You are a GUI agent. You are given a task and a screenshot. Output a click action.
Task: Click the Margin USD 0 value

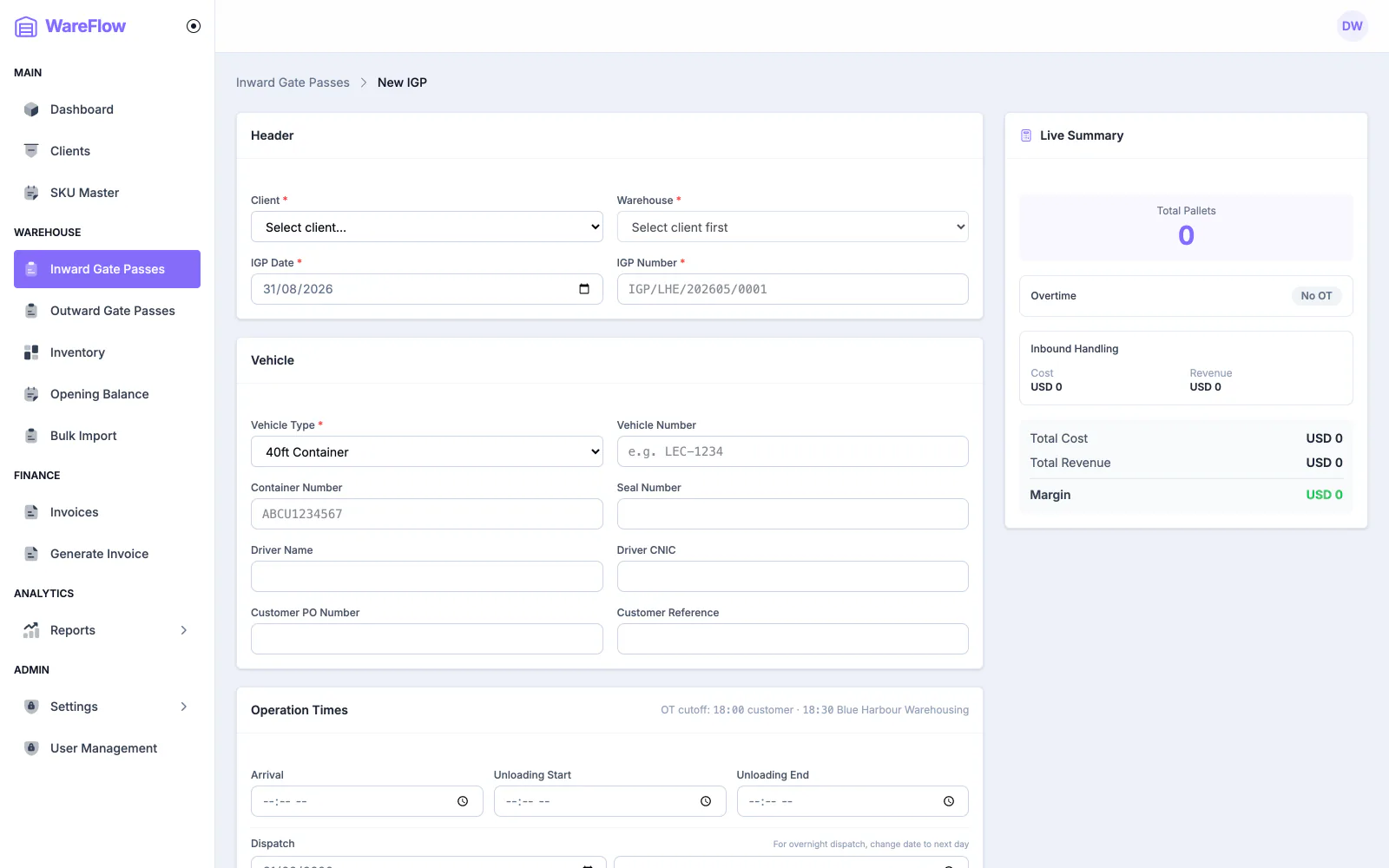pyautogui.click(x=1324, y=495)
